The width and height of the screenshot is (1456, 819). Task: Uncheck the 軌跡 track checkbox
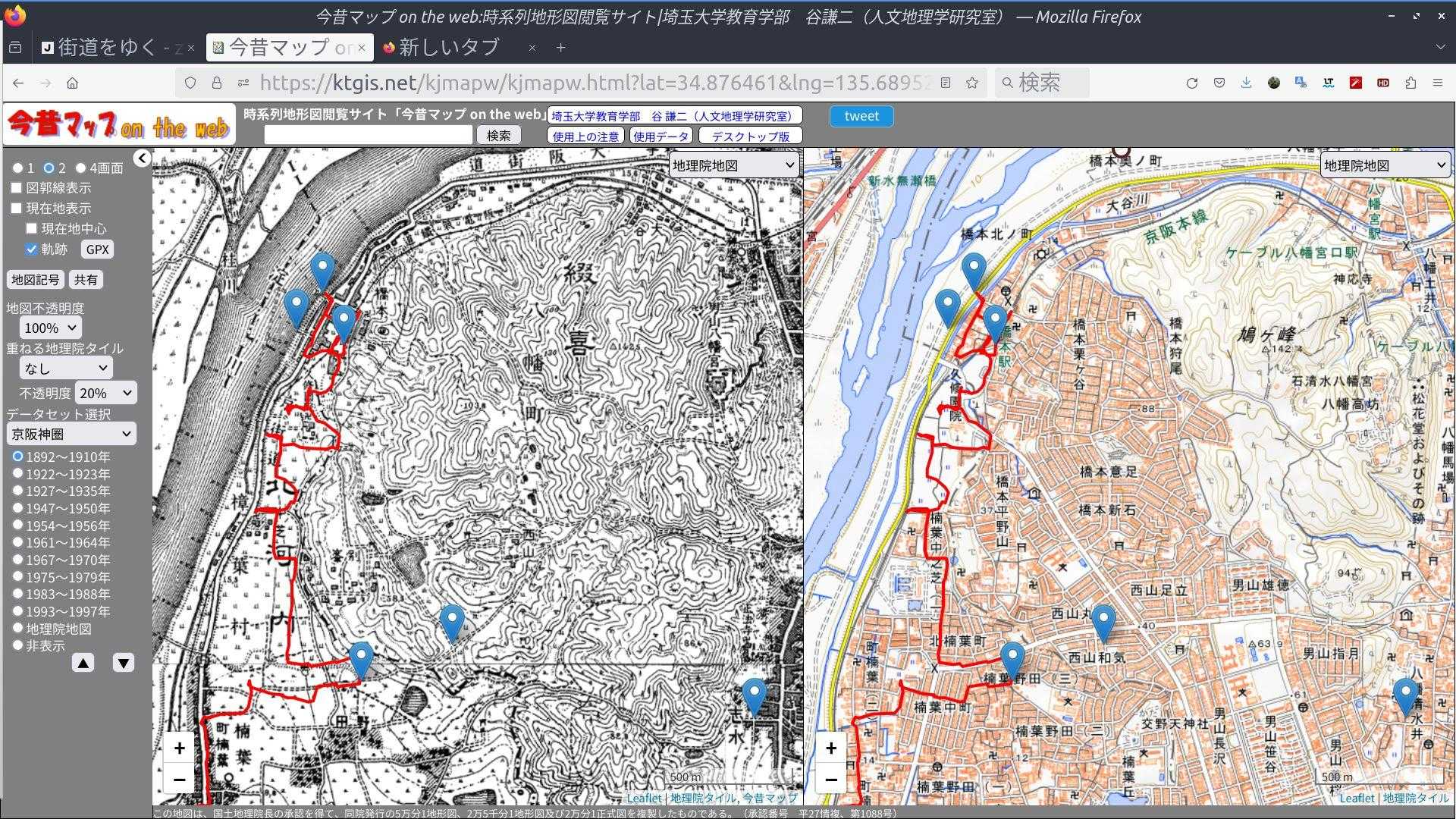pyautogui.click(x=31, y=249)
